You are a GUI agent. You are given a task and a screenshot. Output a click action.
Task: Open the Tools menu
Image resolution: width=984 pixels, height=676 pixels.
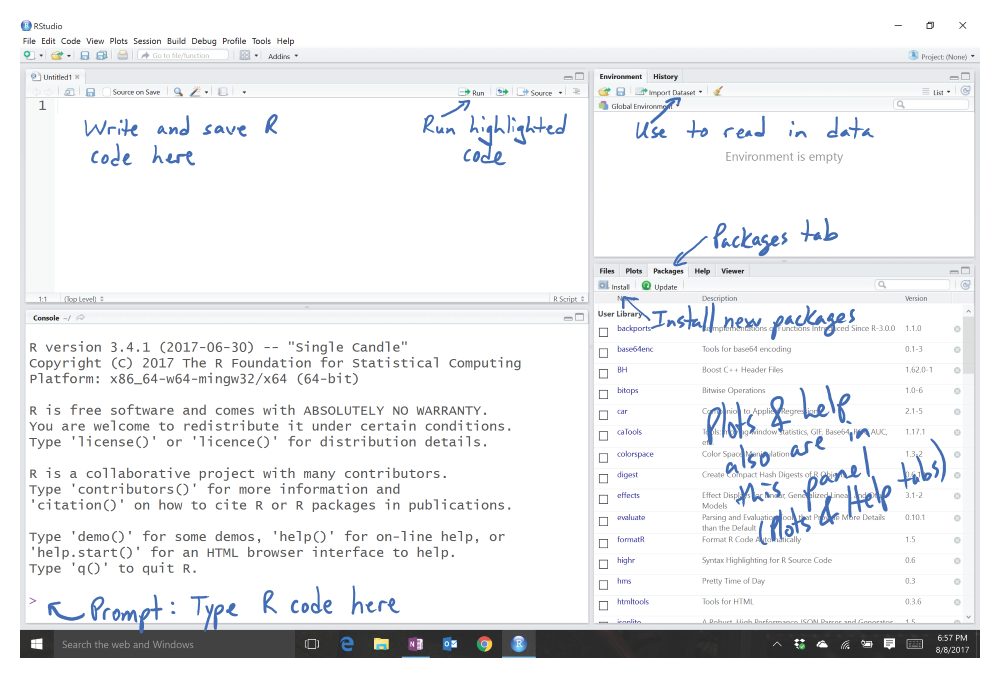pyautogui.click(x=261, y=41)
